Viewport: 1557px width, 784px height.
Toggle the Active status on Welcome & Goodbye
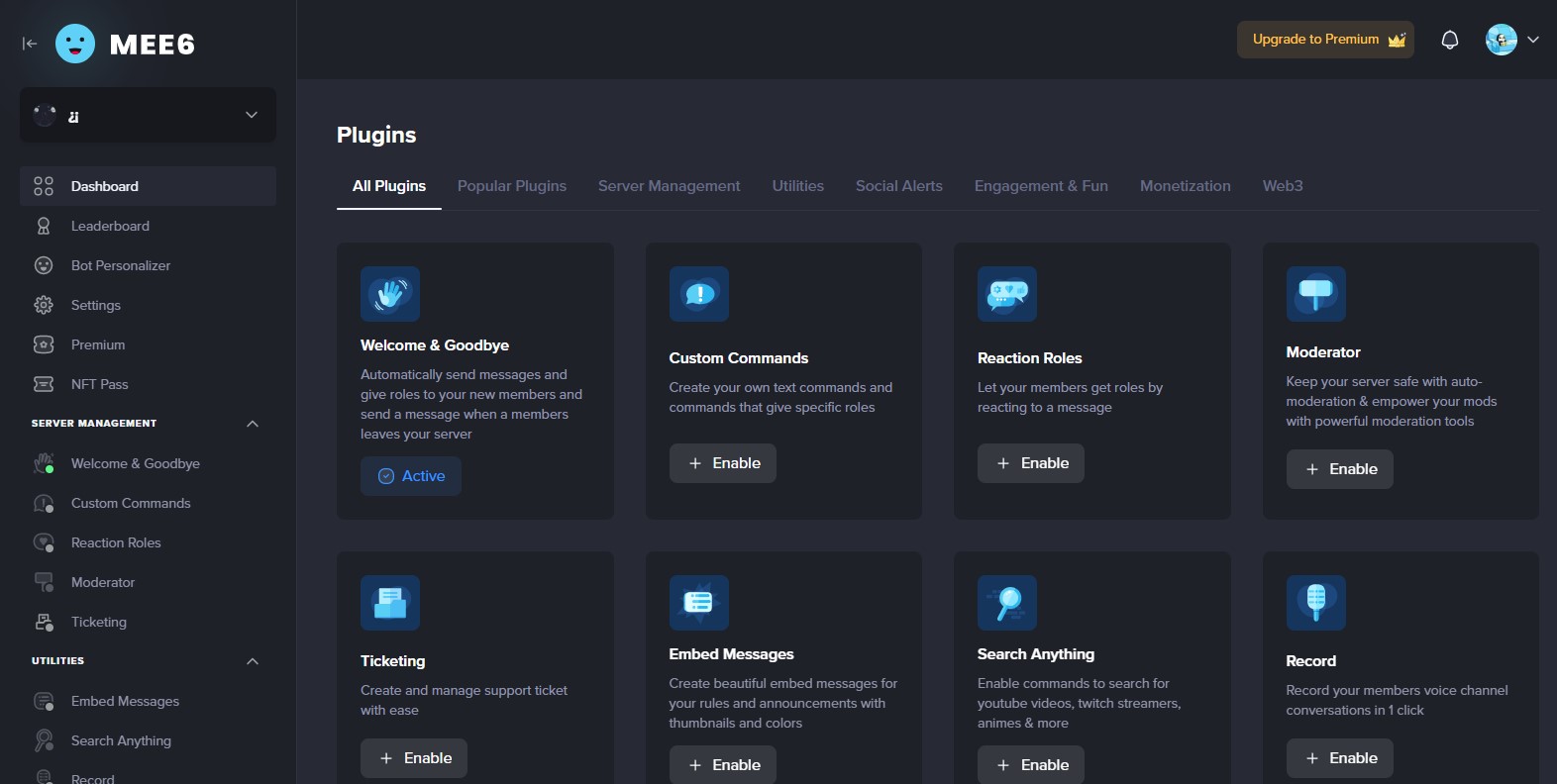[411, 476]
